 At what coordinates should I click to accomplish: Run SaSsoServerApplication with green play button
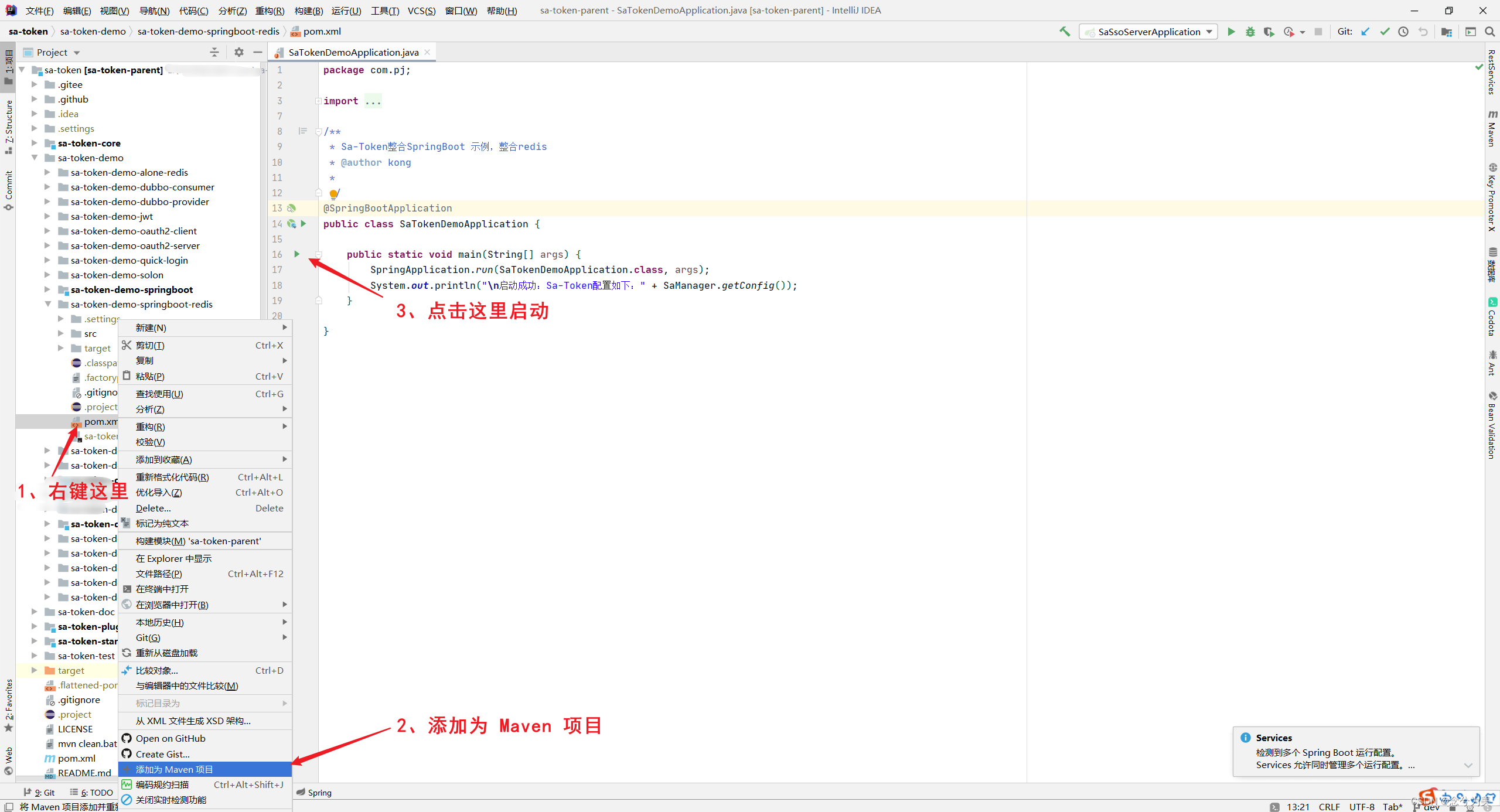(x=1231, y=32)
